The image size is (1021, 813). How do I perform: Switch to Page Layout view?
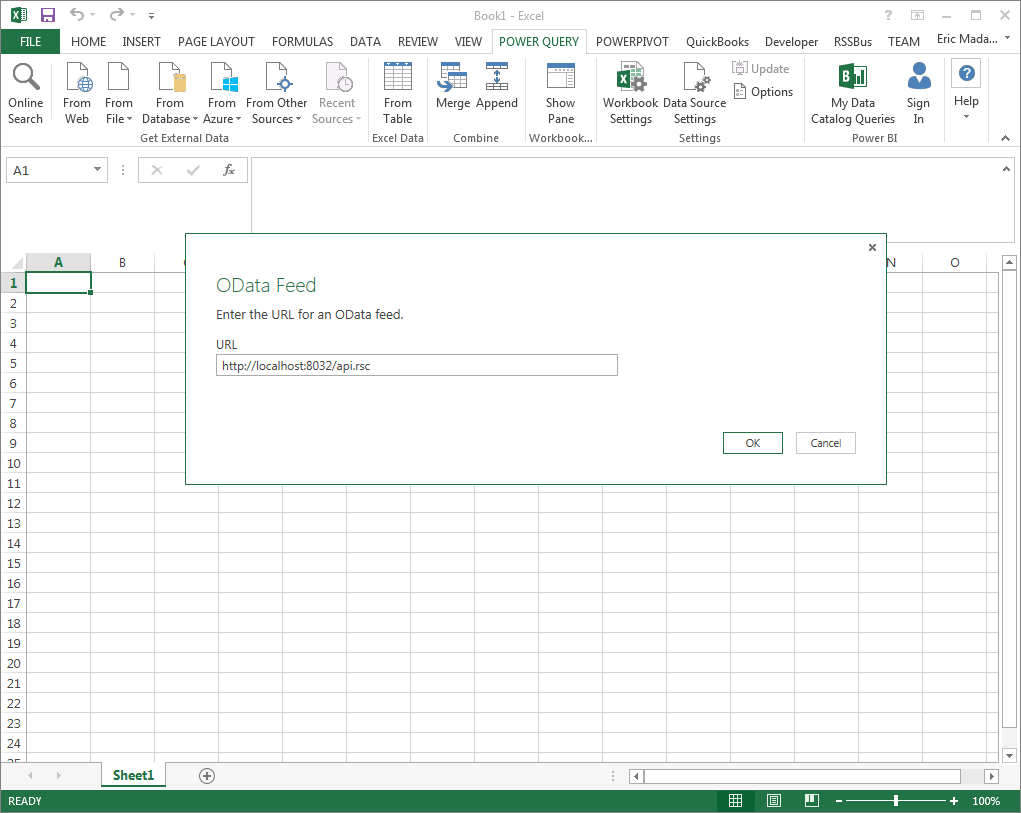(774, 801)
